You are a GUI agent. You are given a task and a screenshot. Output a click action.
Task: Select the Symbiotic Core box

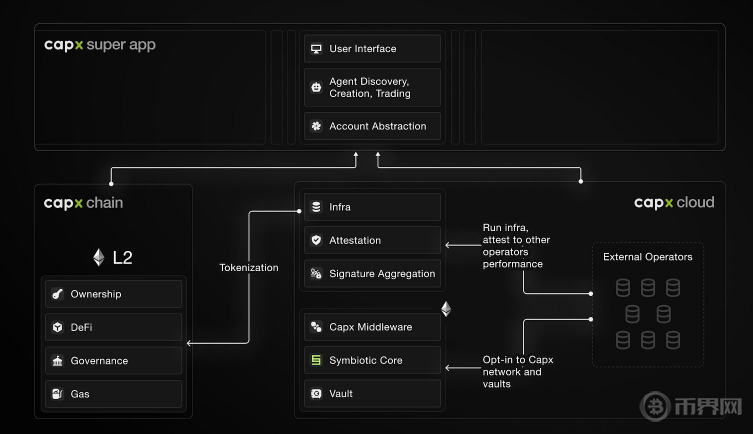pos(372,360)
